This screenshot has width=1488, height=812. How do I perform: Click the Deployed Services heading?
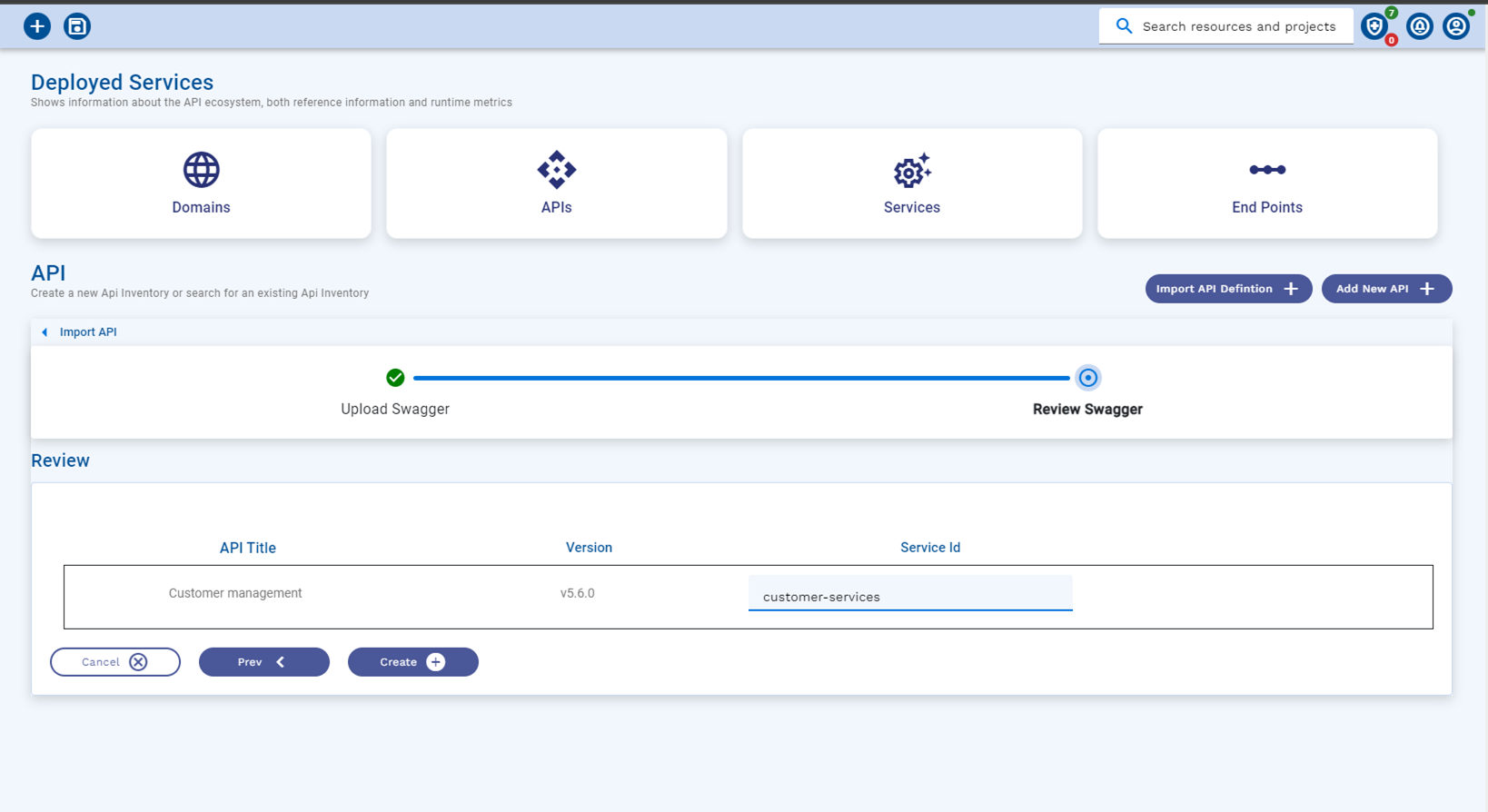[x=123, y=83]
